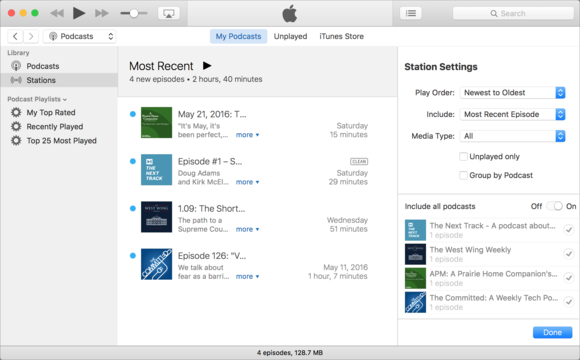Click the unplayed dot of Episode 126
This screenshot has width=580, height=360.
coord(133,256)
